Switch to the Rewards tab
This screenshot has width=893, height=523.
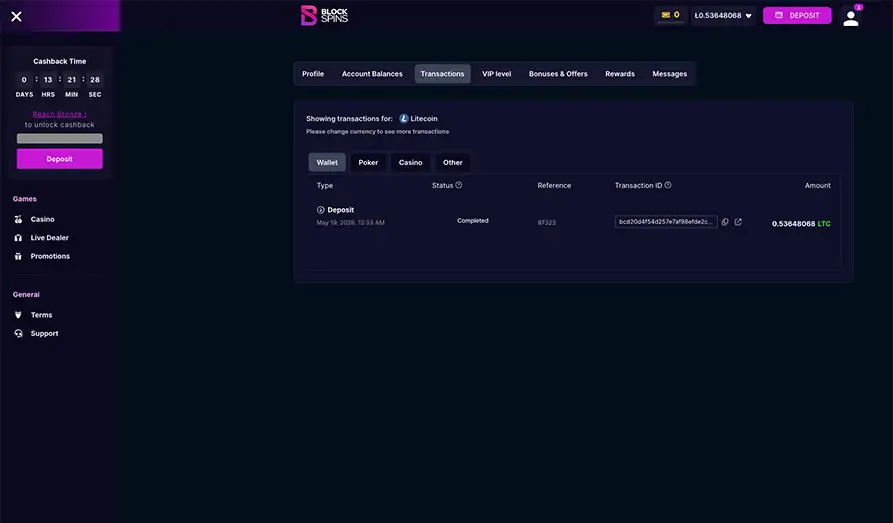pyautogui.click(x=620, y=74)
